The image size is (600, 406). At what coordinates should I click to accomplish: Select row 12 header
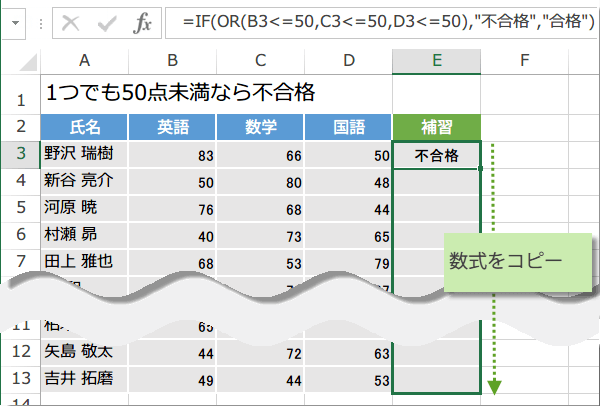[x=21, y=352]
